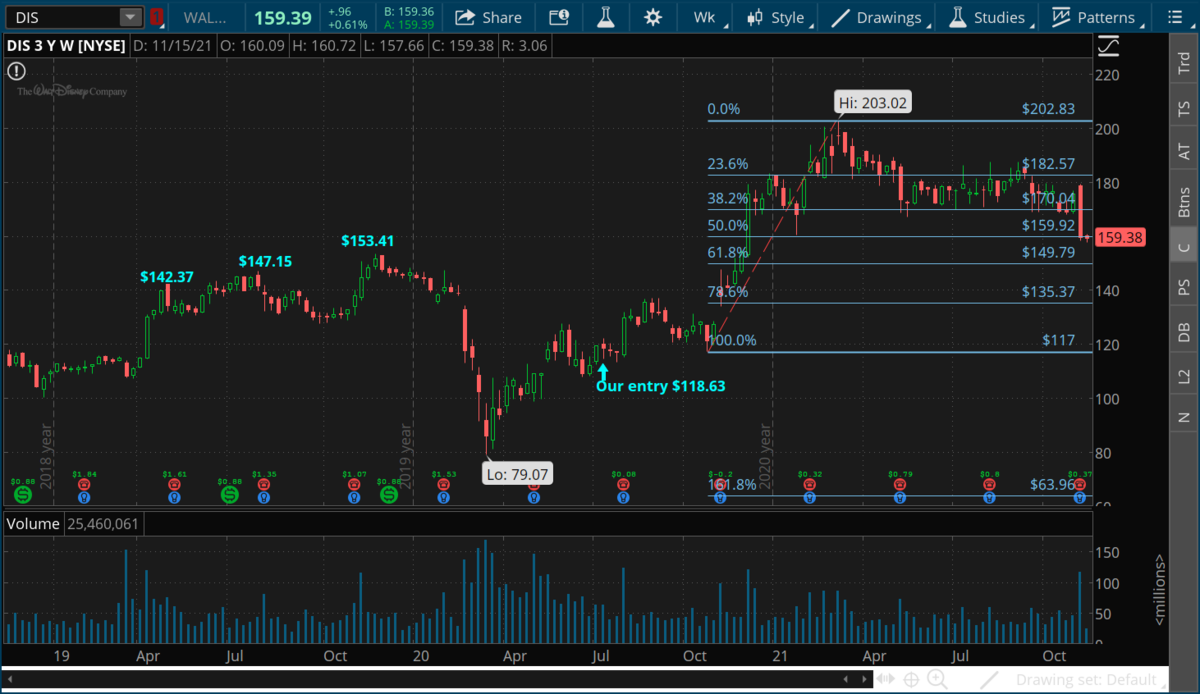Image resolution: width=1200 pixels, height=694 pixels.
Task: Open the DB sidebar tab
Action: click(1184, 333)
